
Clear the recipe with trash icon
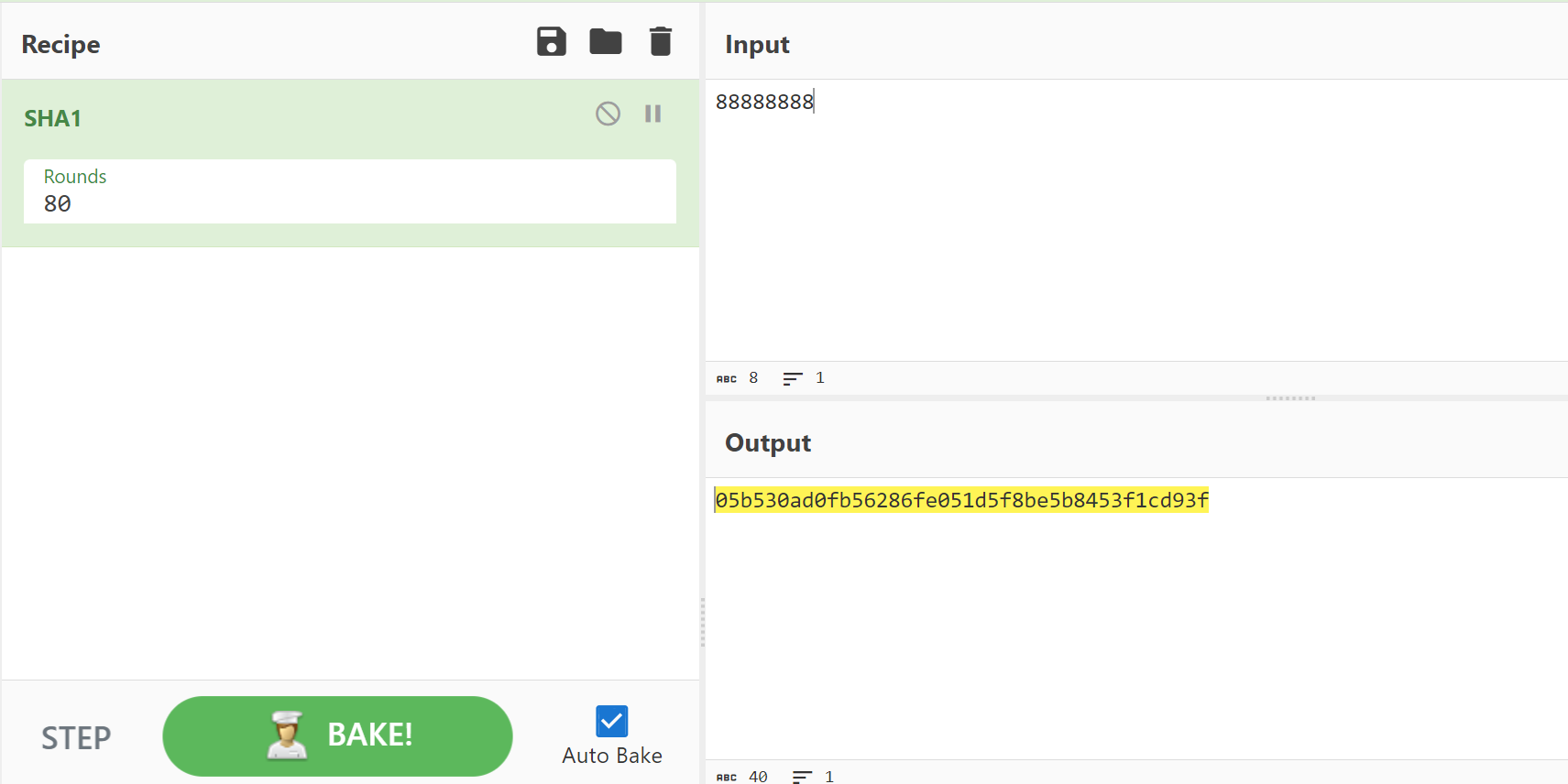[661, 41]
